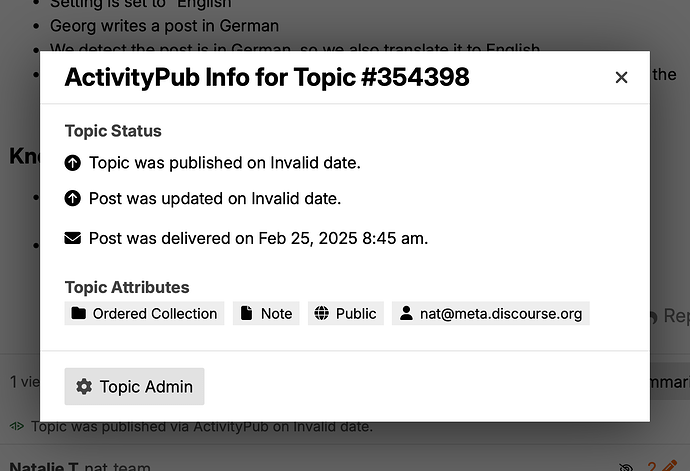Viewport: 690px width, 471px height.
Task: Click the pencil edit icon in the background post
Action: coord(669,466)
